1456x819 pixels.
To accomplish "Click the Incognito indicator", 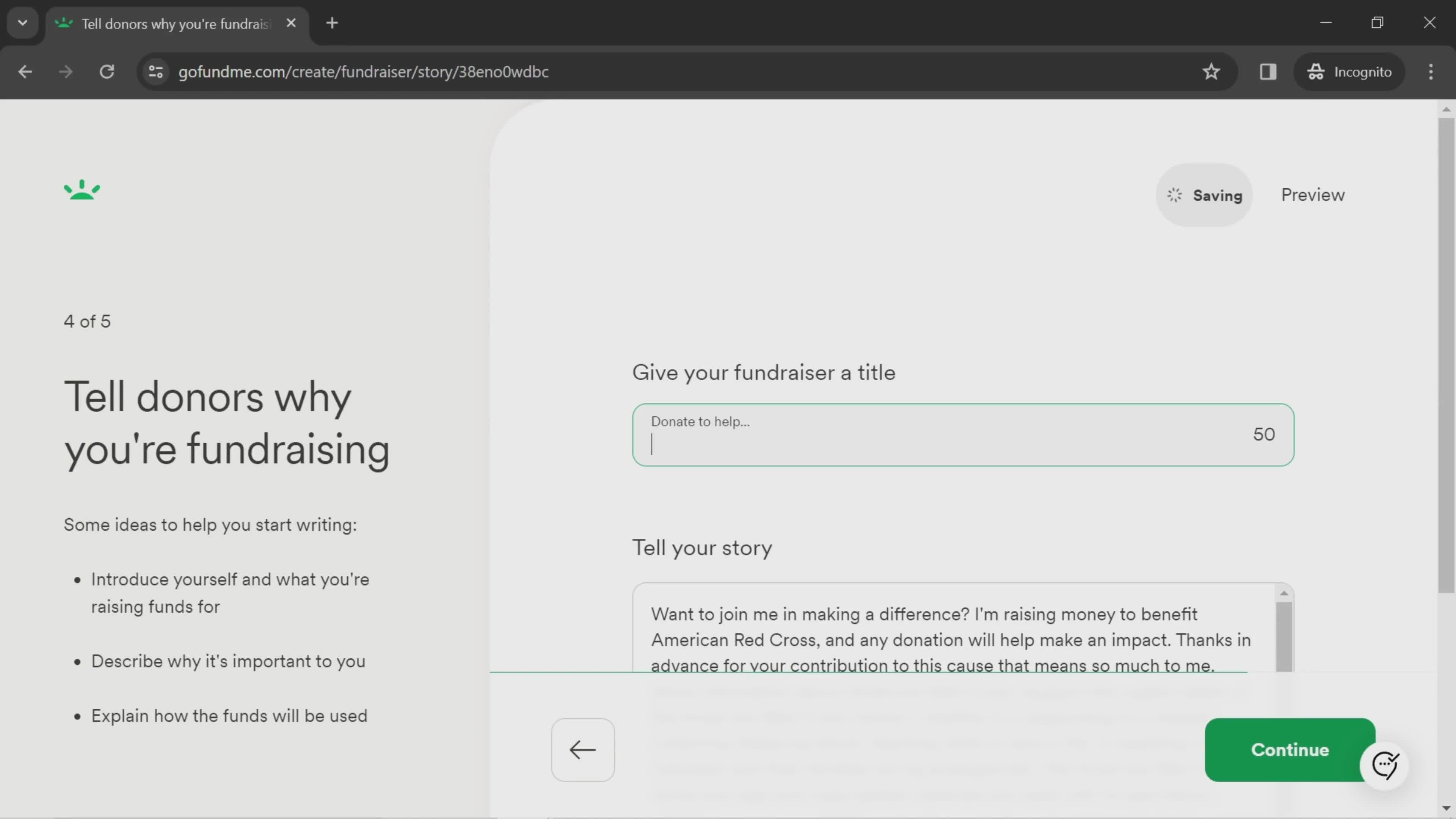I will tap(1349, 72).
